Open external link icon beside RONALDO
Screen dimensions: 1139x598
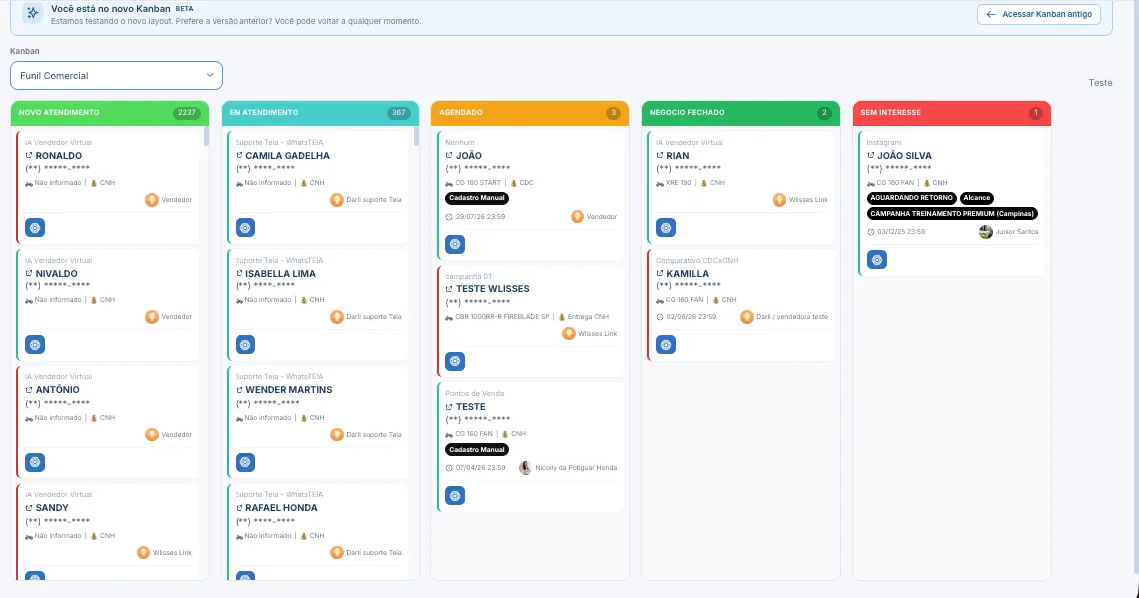click(29, 155)
